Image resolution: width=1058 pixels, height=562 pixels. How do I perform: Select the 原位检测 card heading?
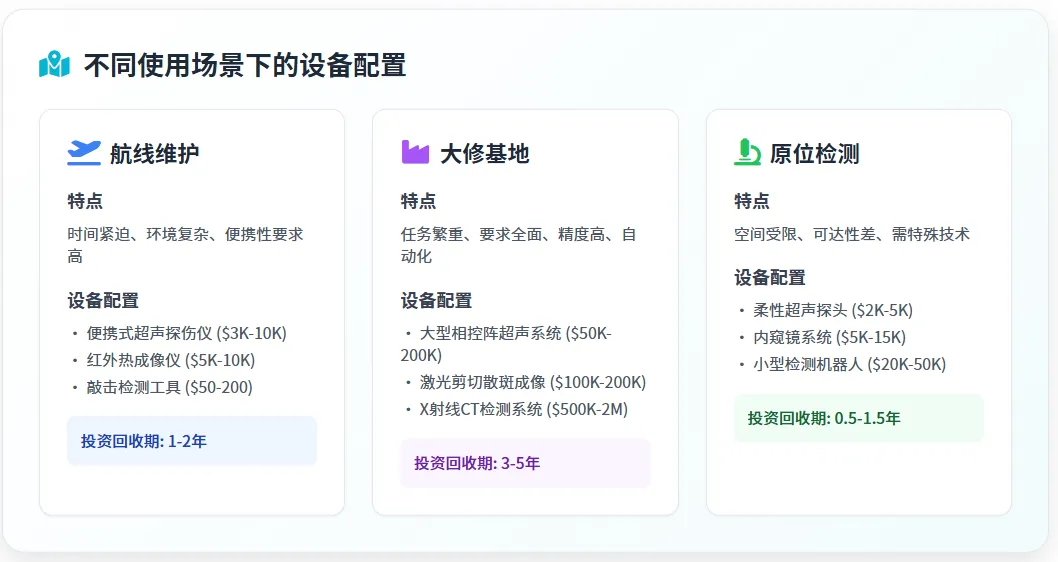(x=814, y=154)
